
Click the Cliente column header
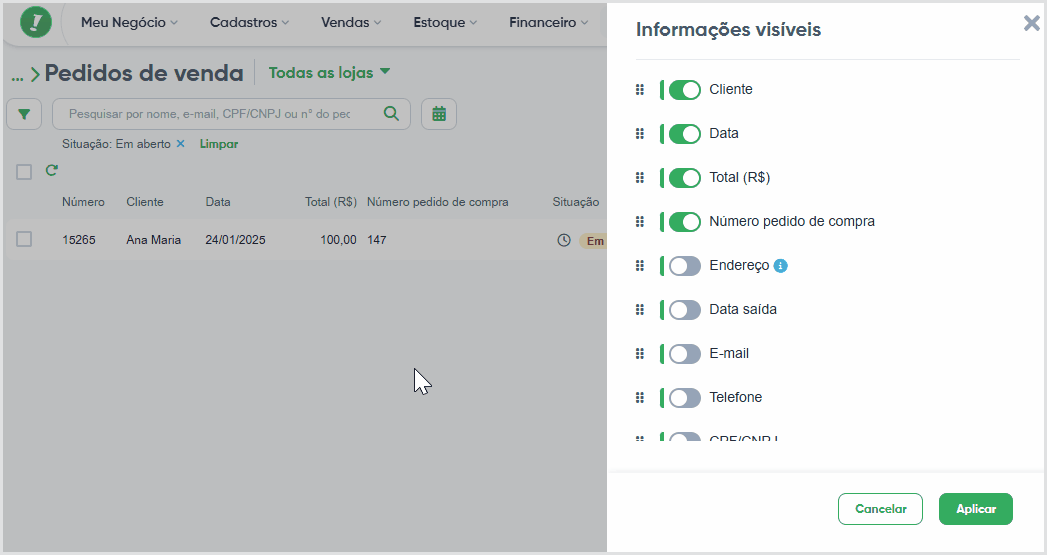click(145, 202)
